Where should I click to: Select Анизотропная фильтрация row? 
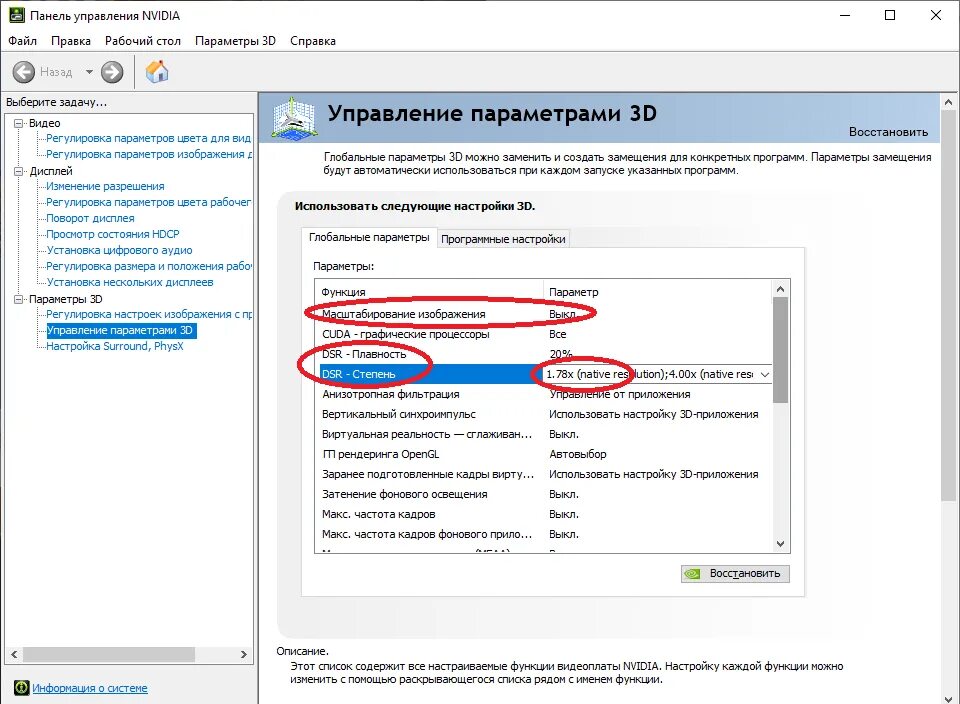(543, 394)
